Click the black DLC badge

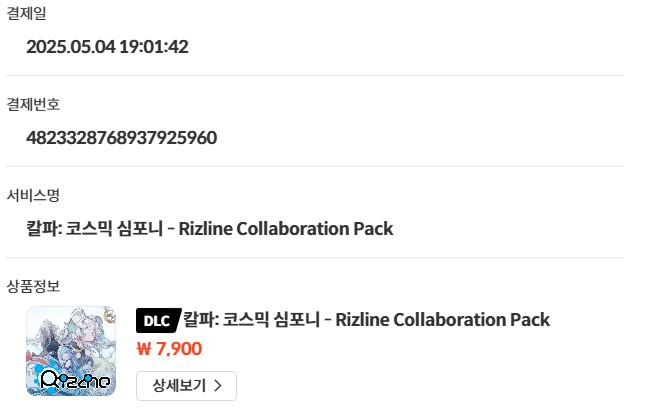coord(158,320)
